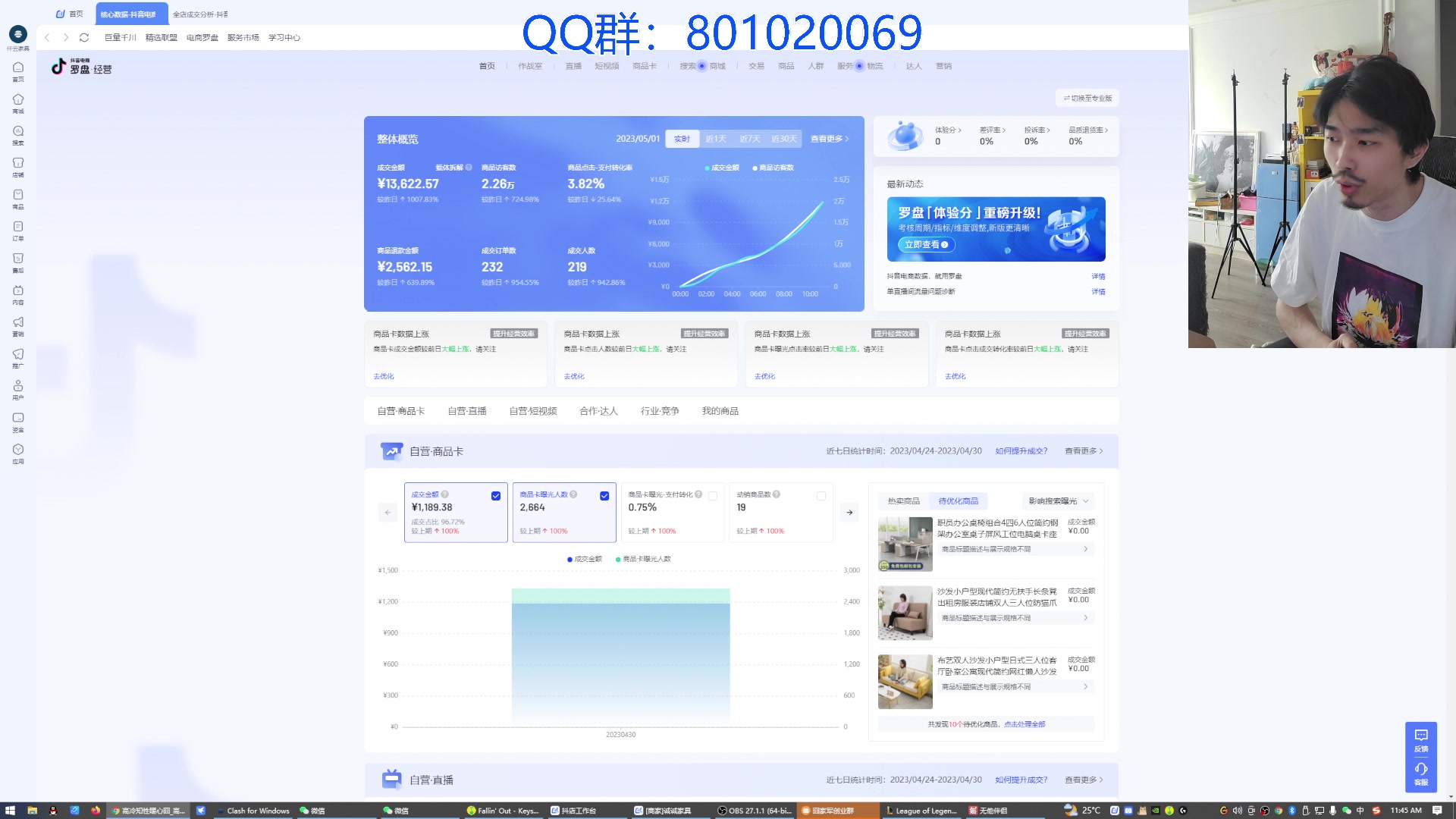Image resolution: width=1456 pixels, height=819 pixels.
Task: Expand the 品质退货率 detail chevron
Action: click(x=1106, y=130)
